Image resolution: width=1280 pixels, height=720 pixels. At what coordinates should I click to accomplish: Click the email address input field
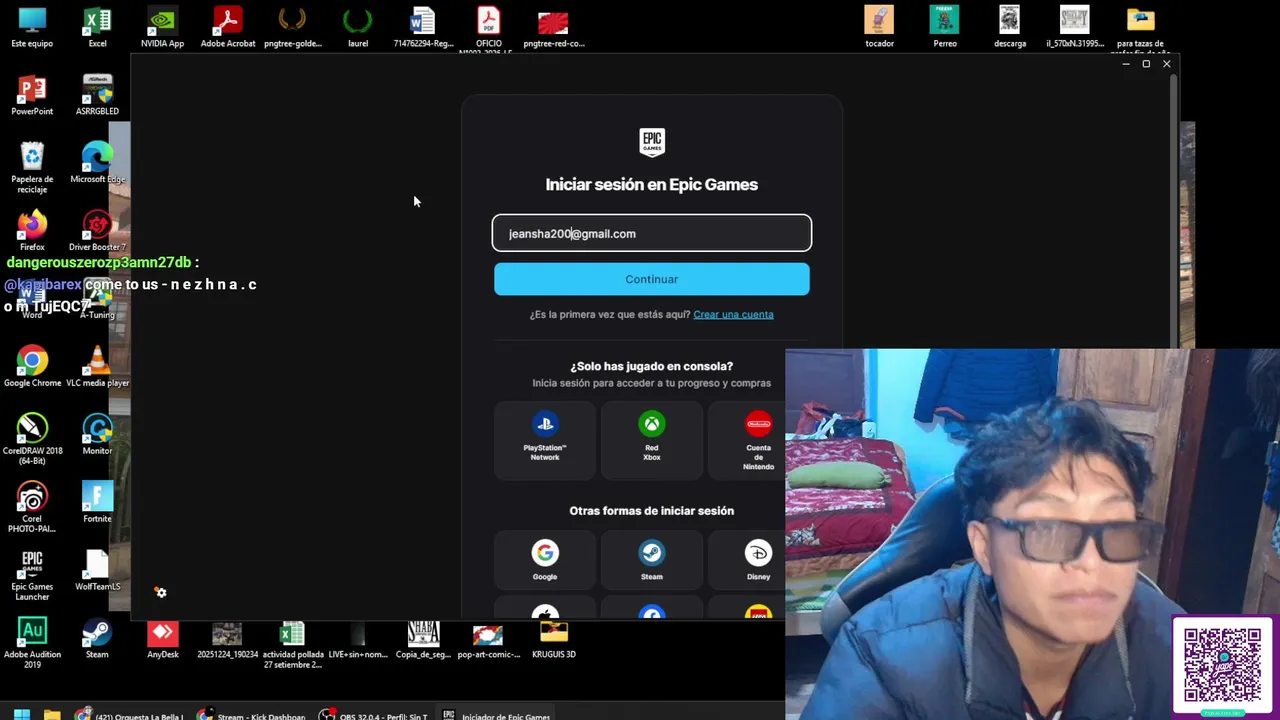tap(651, 233)
